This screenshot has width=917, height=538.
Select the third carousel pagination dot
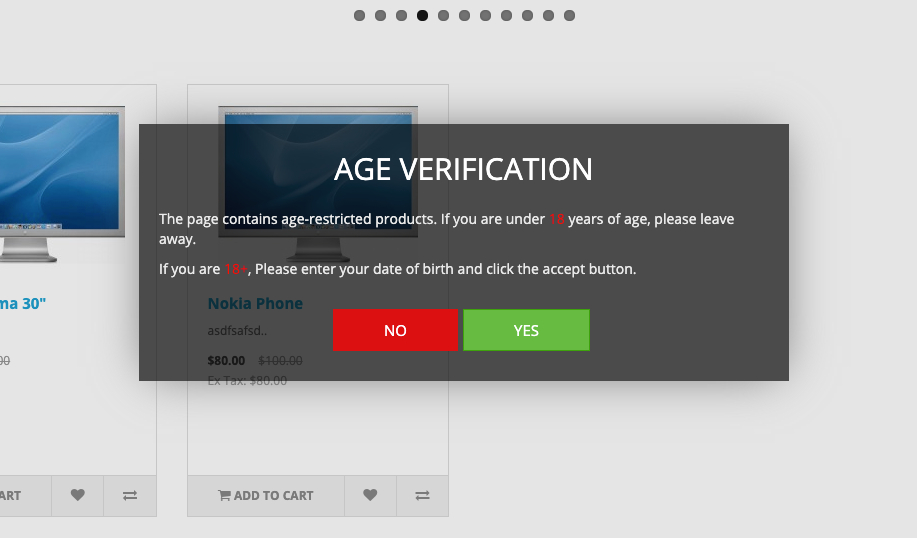(x=401, y=16)
